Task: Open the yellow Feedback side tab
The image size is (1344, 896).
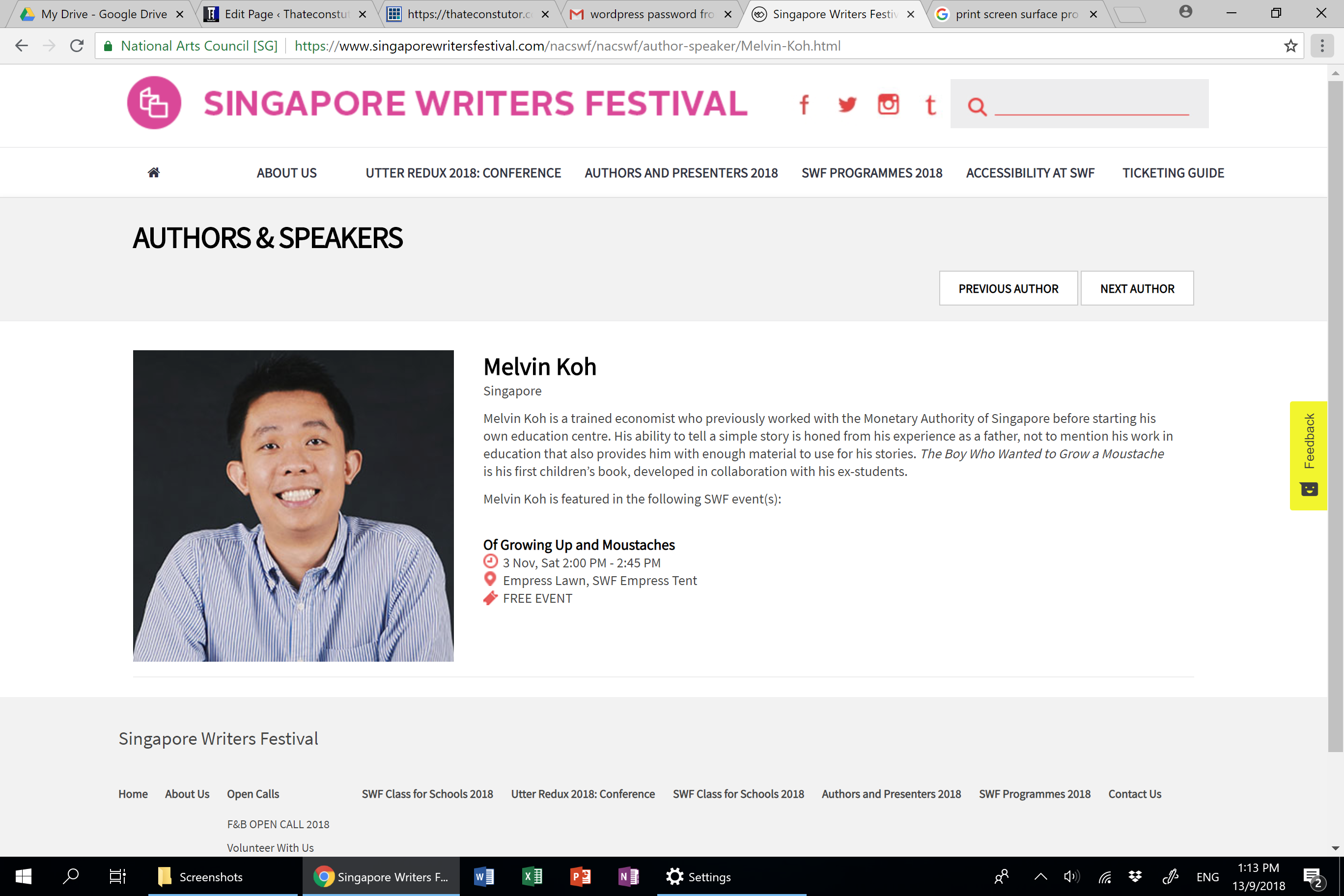Action: 1308,455
